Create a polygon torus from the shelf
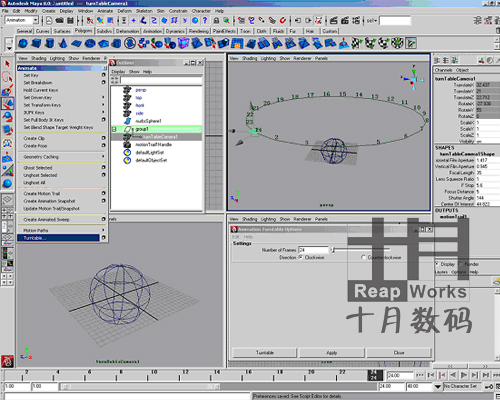The image size is (500, 400). (90, 43)
